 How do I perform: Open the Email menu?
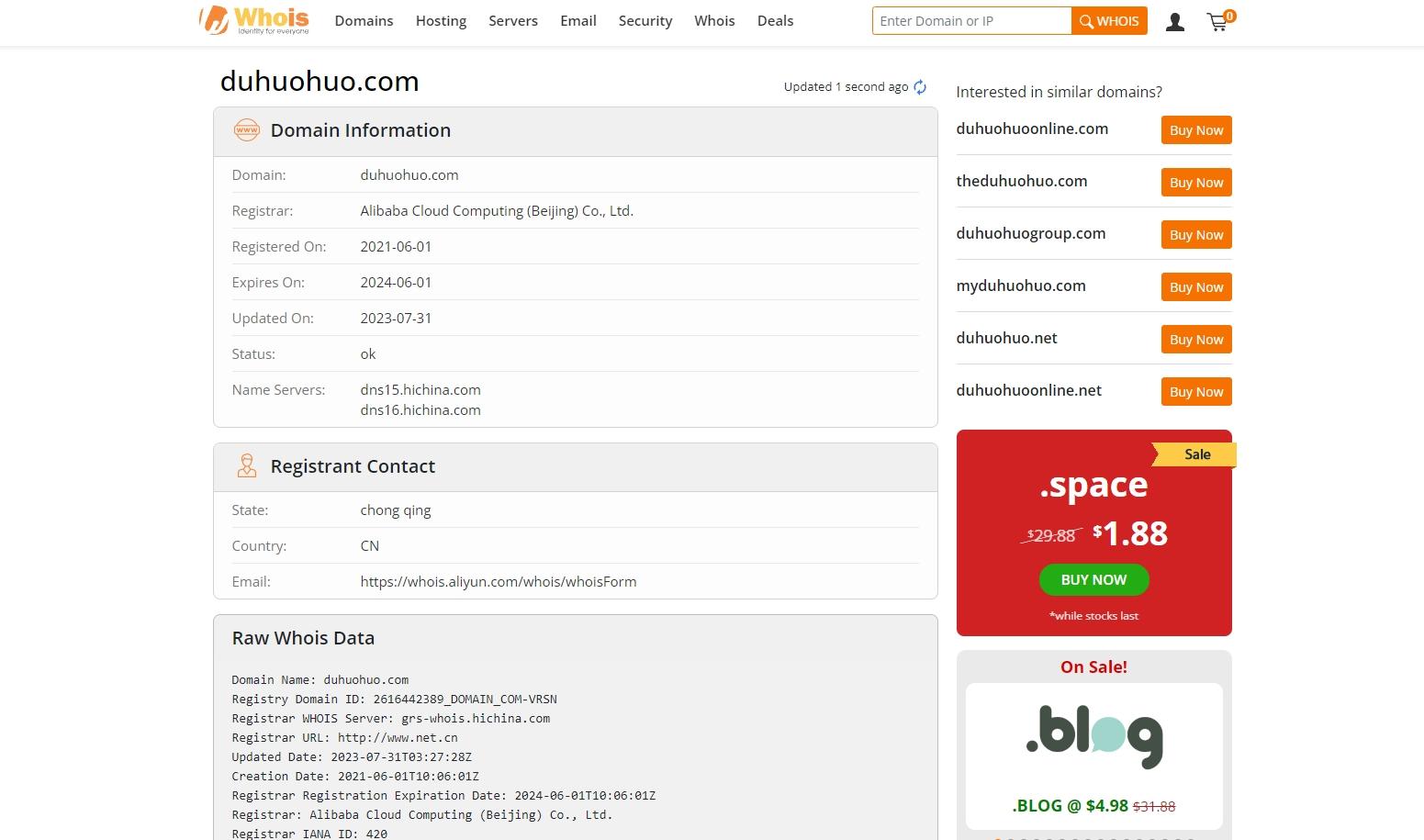click(578, 21)
